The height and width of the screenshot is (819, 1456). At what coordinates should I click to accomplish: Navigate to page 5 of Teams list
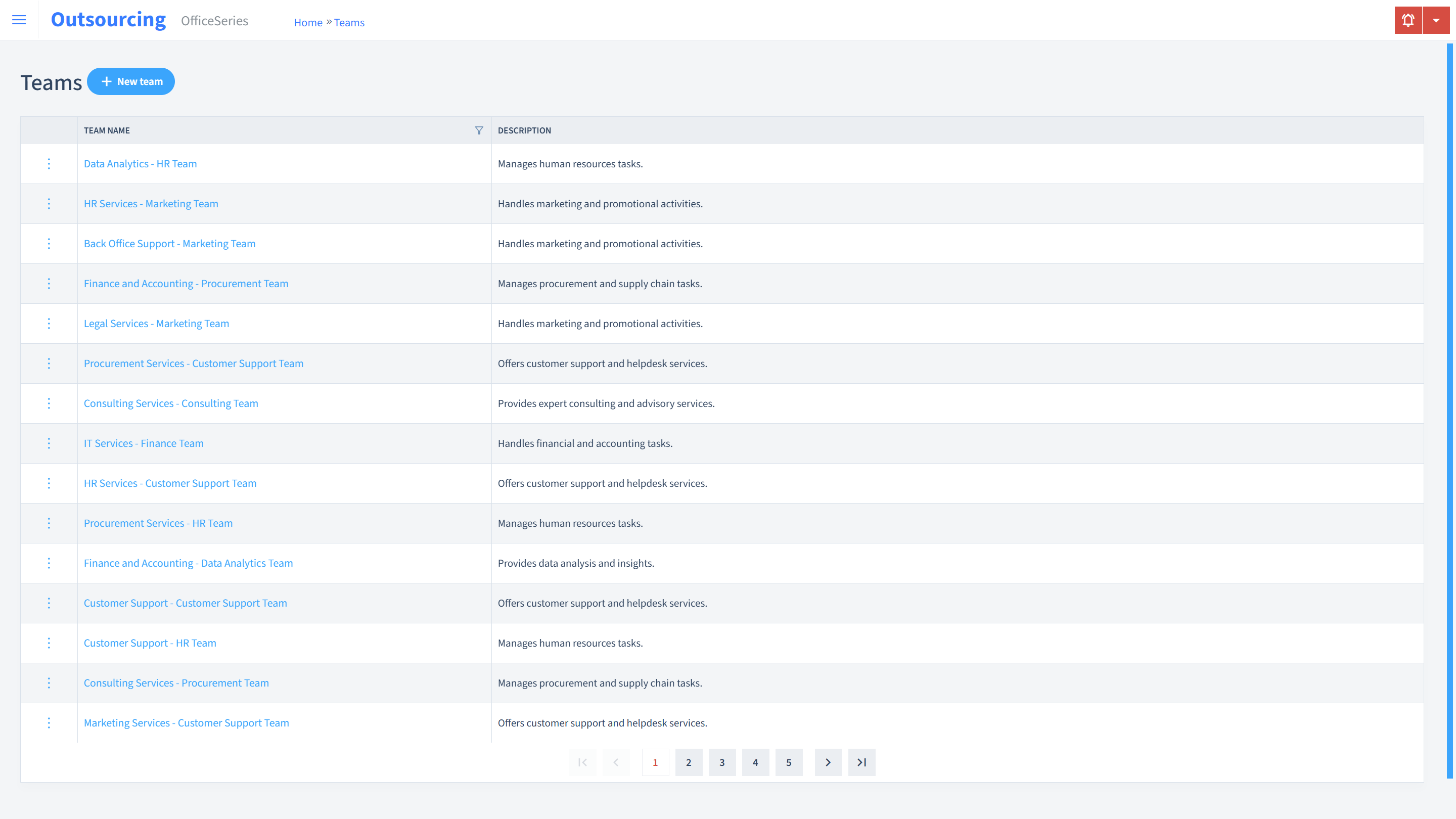point(789,762)
